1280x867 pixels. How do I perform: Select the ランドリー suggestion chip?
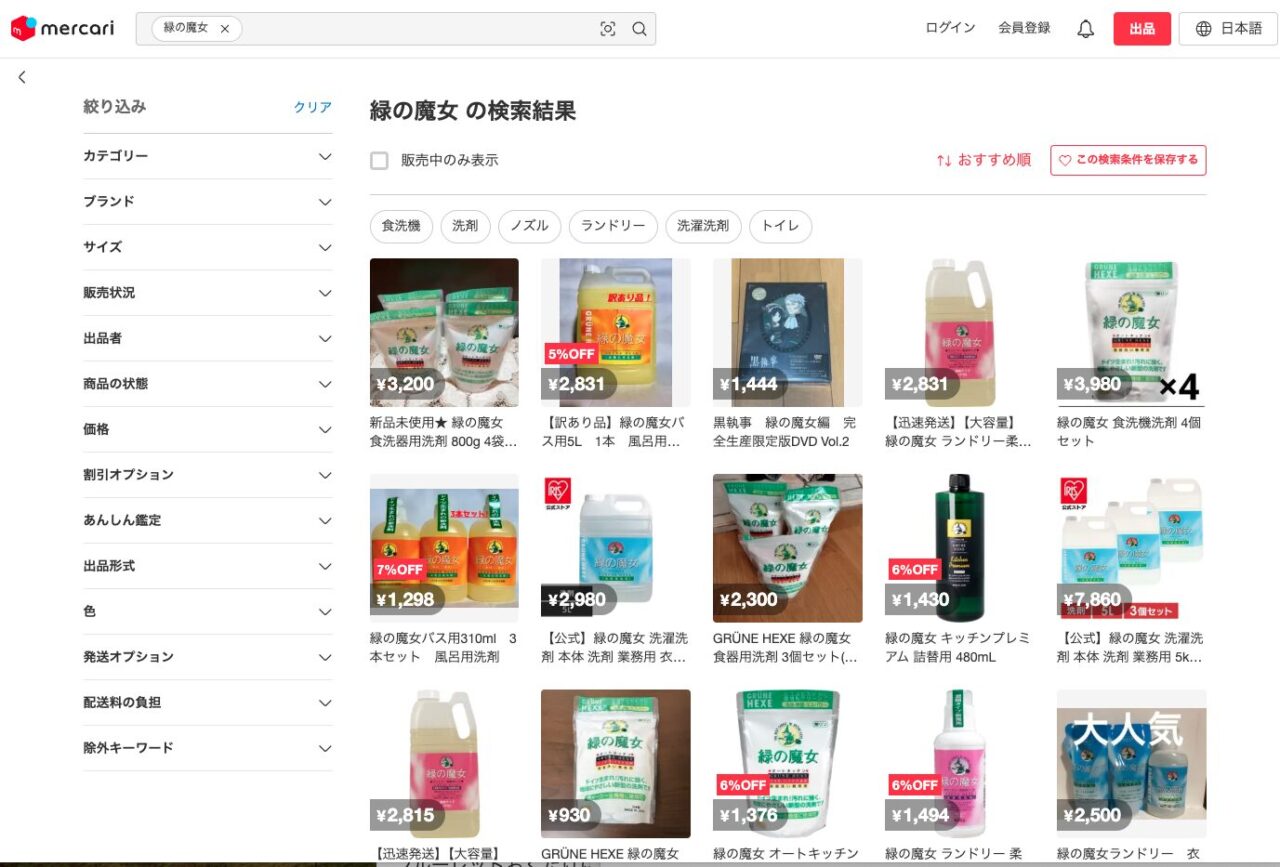(x=613, y=226)
